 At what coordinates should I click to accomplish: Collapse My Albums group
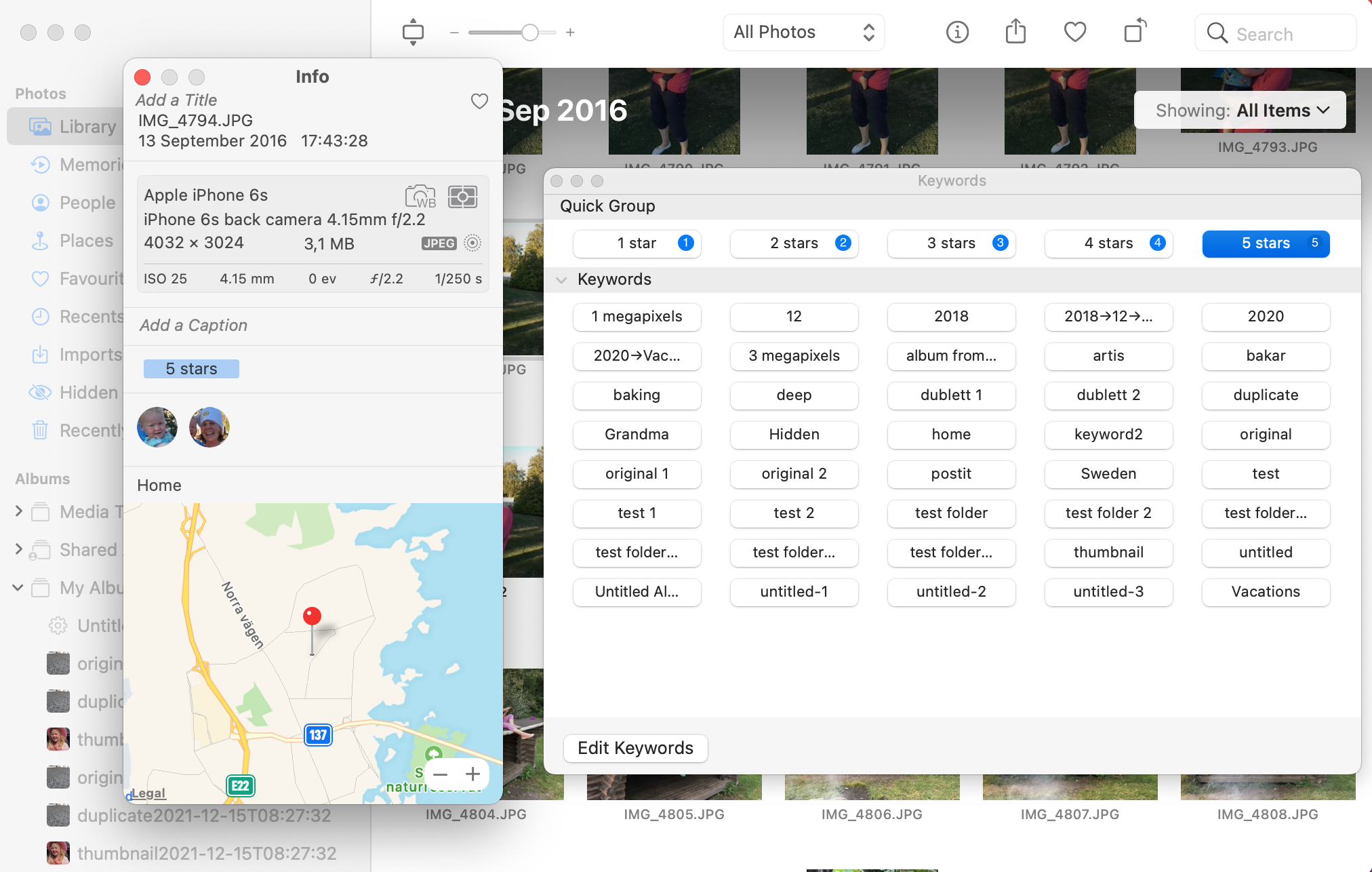coord(18,587)
